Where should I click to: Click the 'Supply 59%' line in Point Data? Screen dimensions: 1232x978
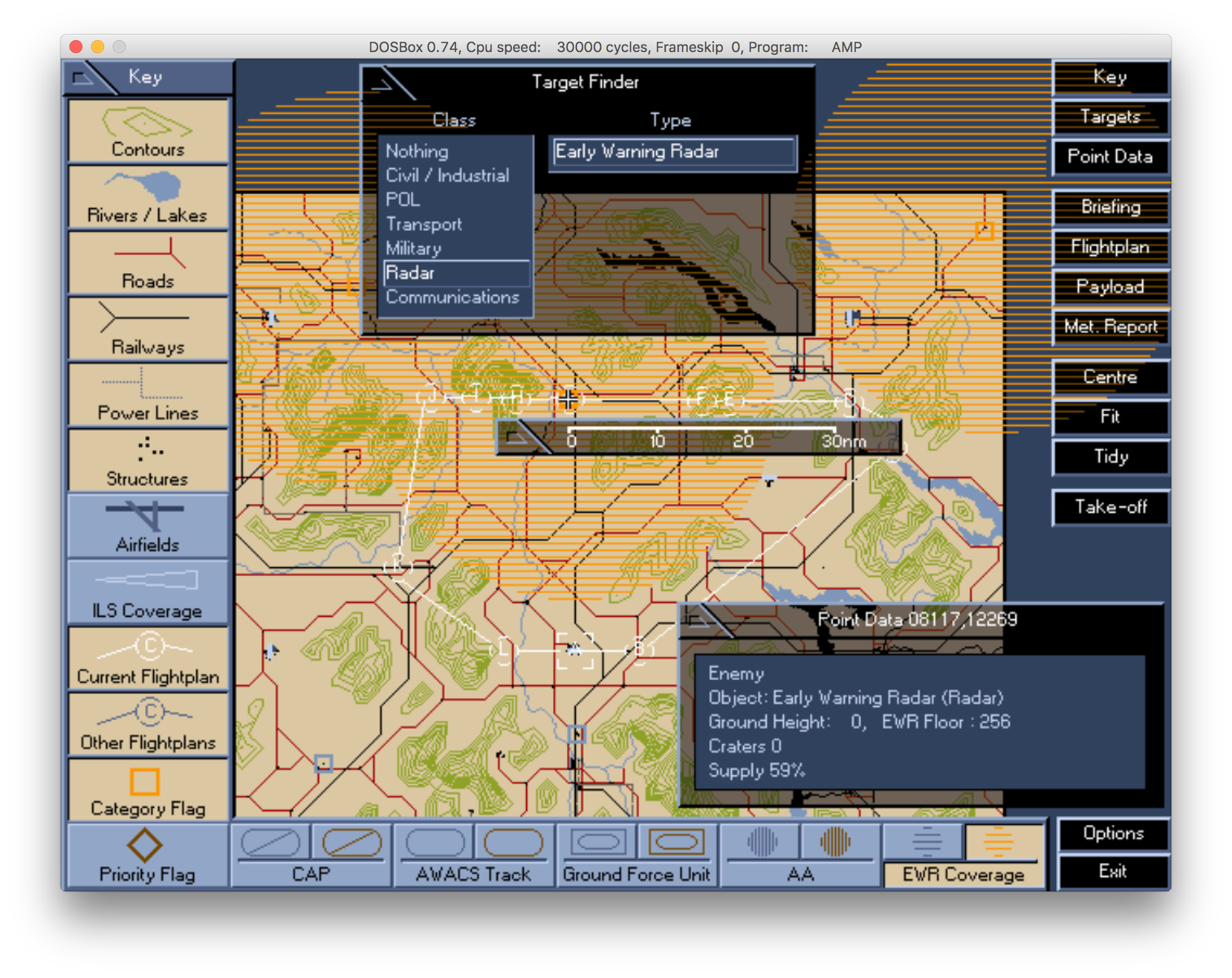tap(756, 770)
